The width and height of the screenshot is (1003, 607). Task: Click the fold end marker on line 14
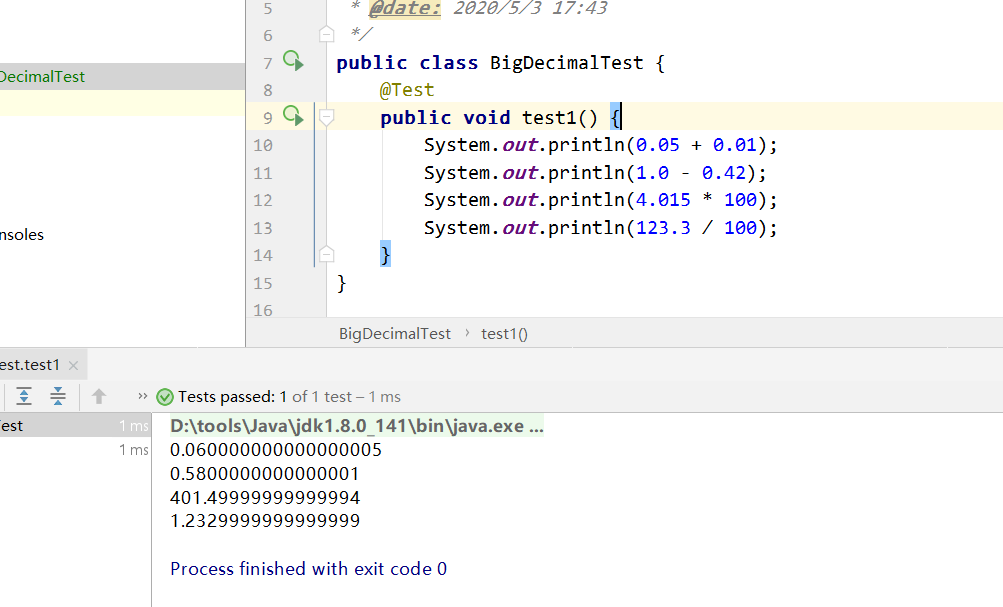(326, 255)
